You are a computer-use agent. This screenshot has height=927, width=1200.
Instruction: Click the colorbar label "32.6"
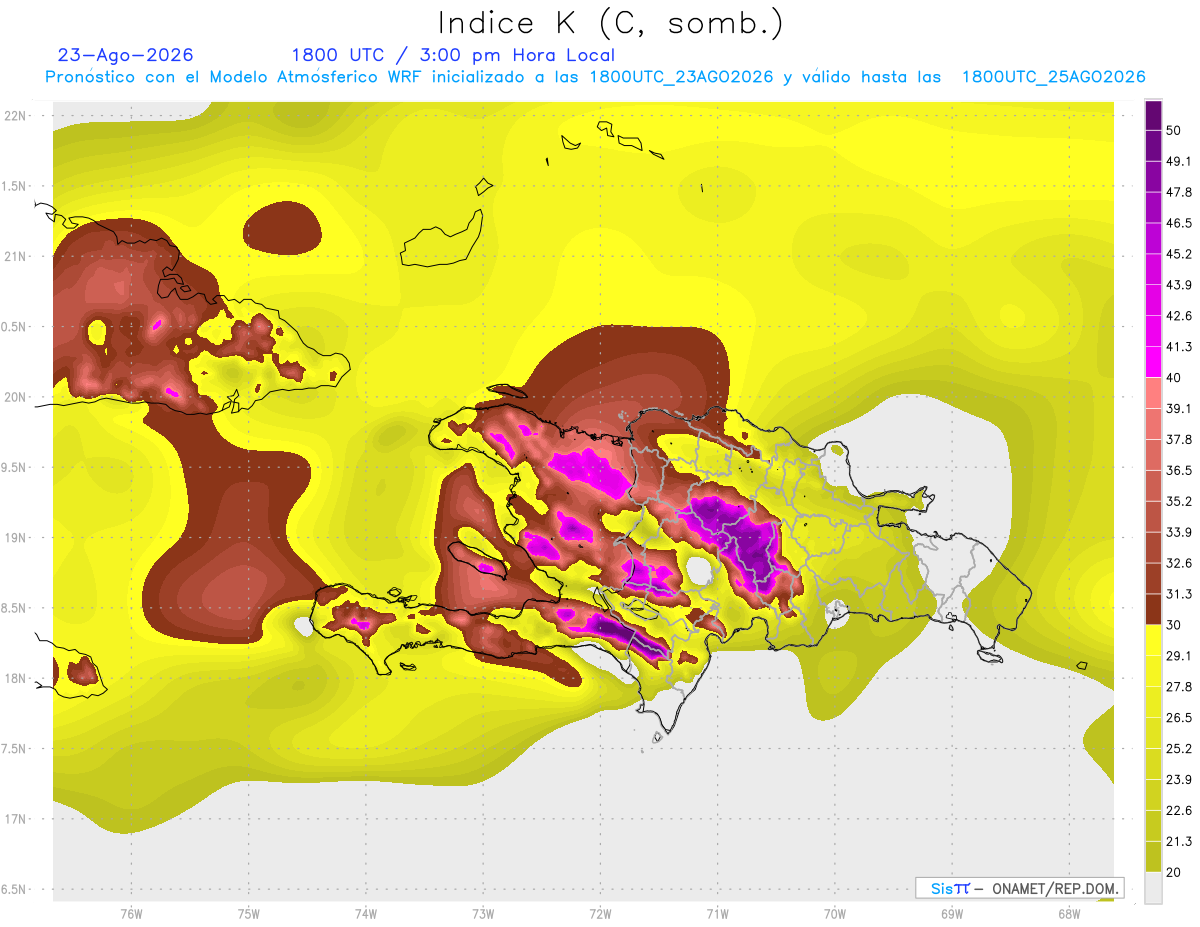[1178, 563]
